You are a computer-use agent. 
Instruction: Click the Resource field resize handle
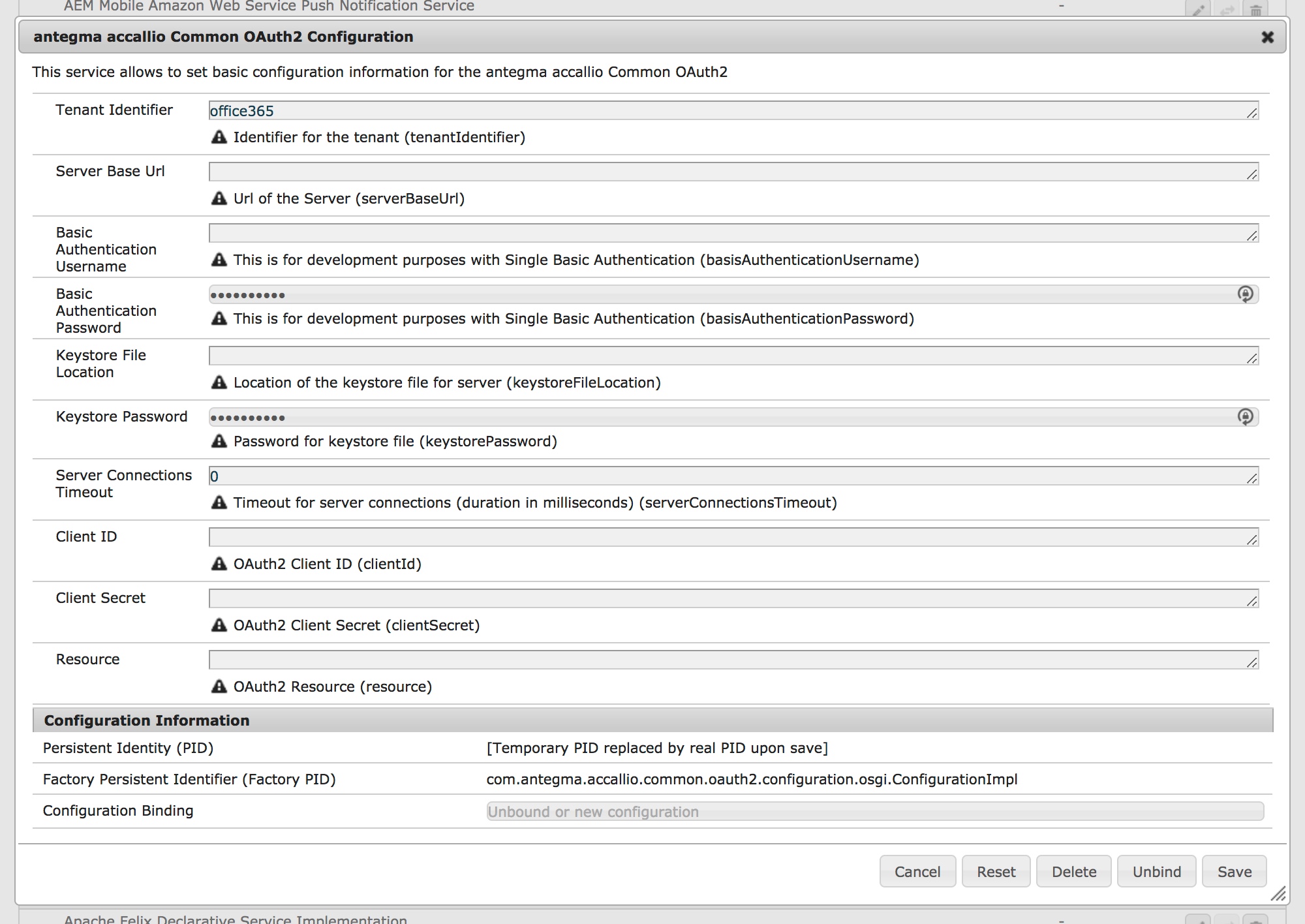(x=1251, y=662)
